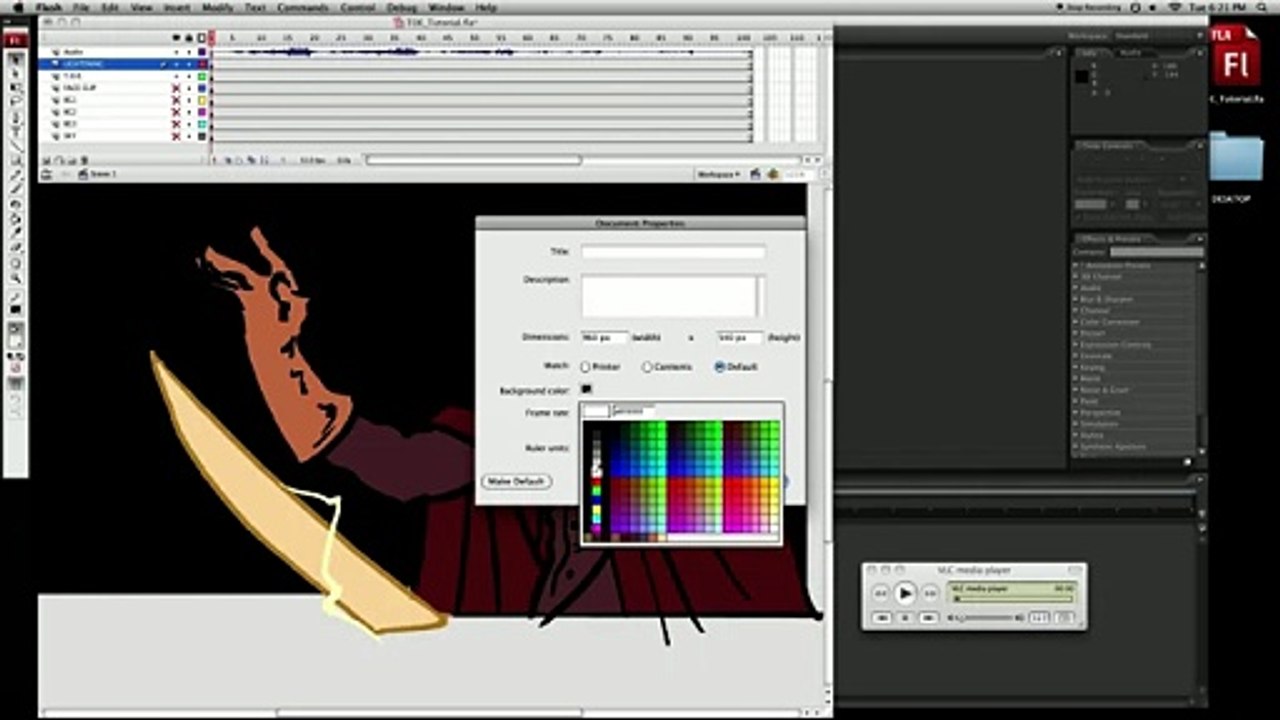
Task: Open the Flash Workspace dropdown on edit bar
Action: click(719, 174)
